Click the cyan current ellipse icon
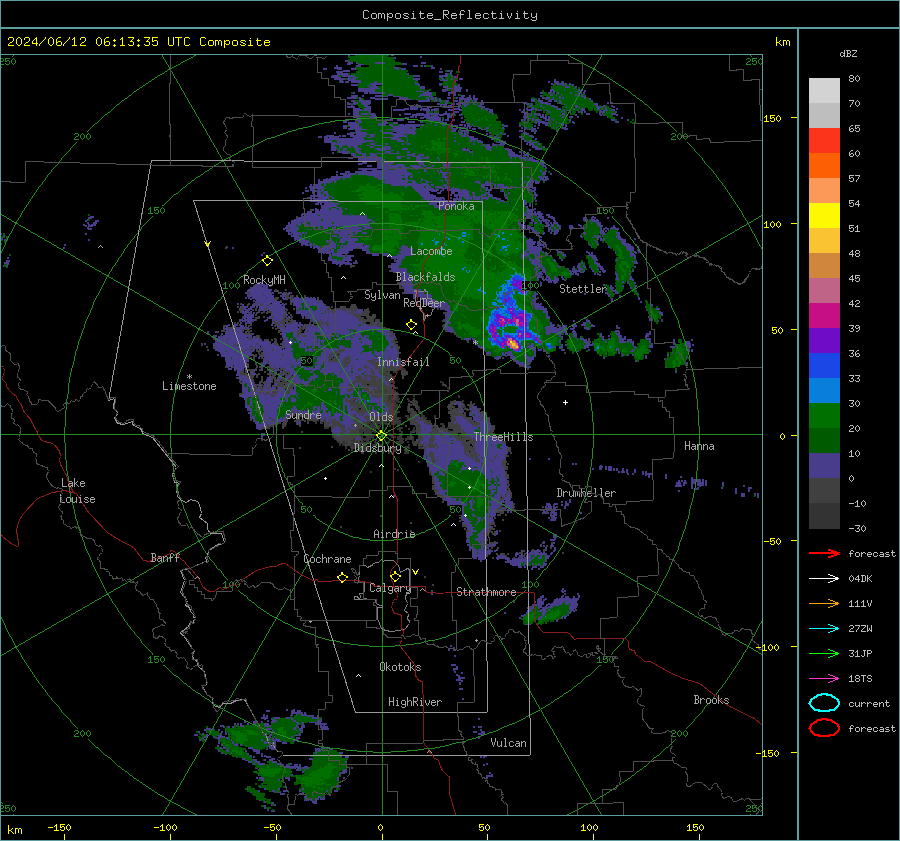900x841 pixels. [824, 703]
